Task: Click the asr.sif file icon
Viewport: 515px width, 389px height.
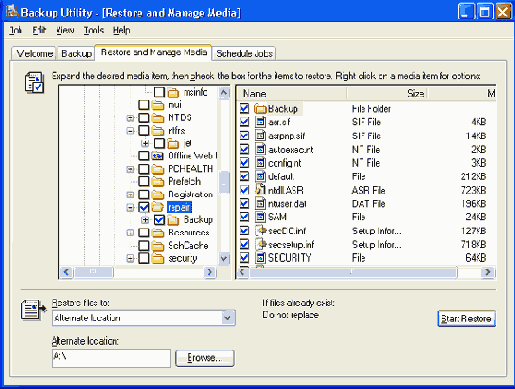Action: [x=260, y=122]
